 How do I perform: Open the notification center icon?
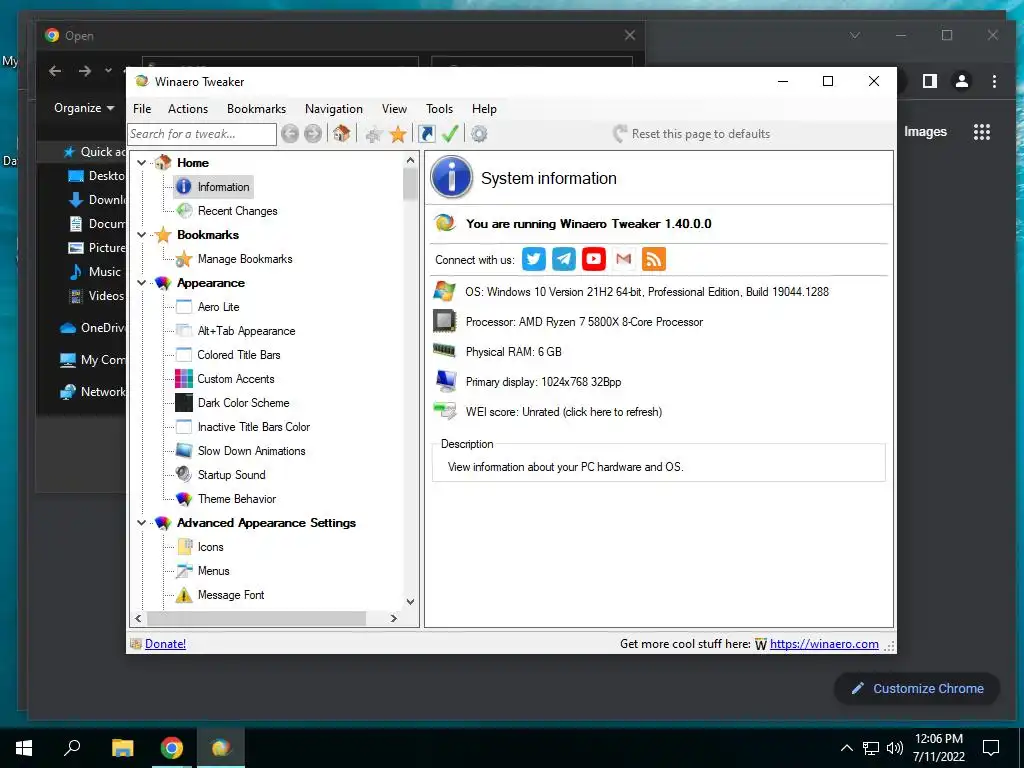pyautogui.click(x=991, y=748)
